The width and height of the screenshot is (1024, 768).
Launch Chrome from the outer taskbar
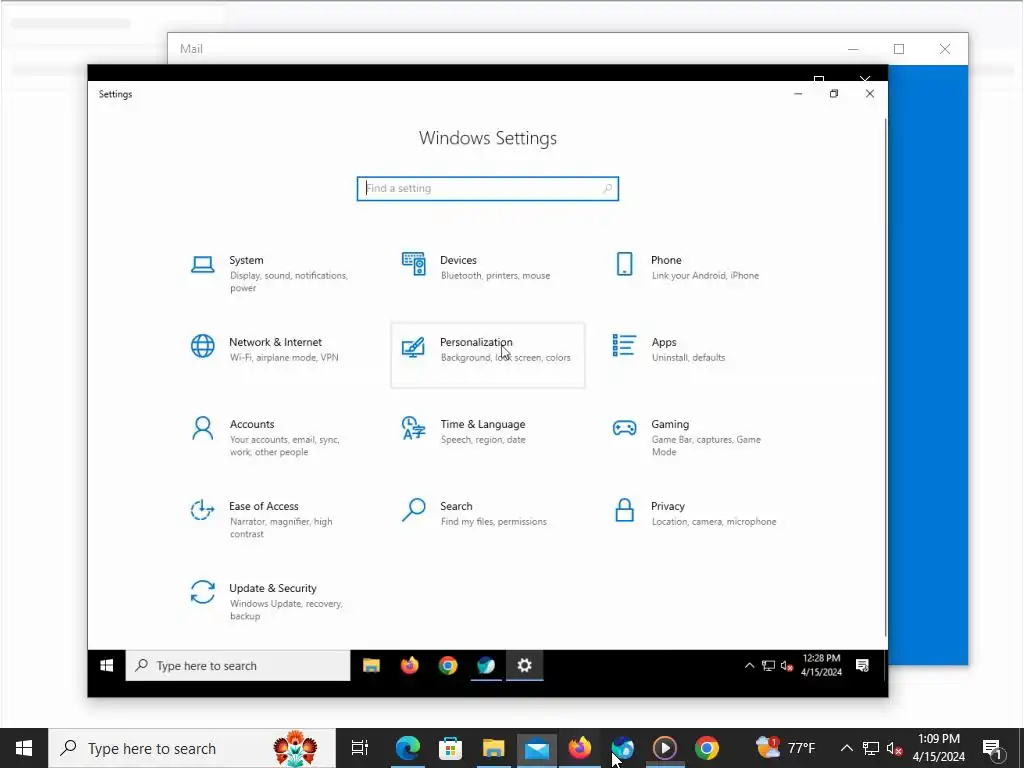click(x=707, y=748)
